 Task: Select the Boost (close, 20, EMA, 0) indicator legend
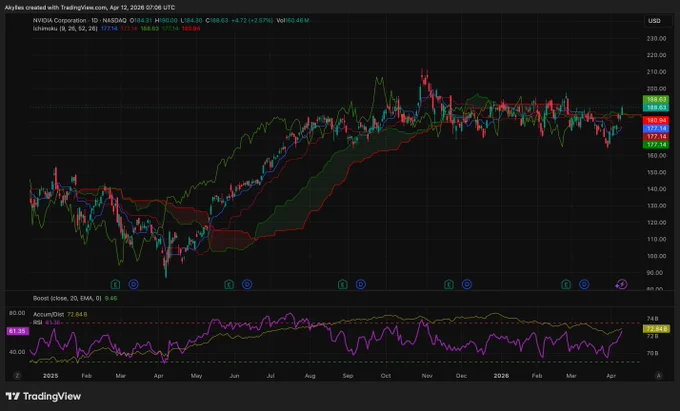point(67,298)
